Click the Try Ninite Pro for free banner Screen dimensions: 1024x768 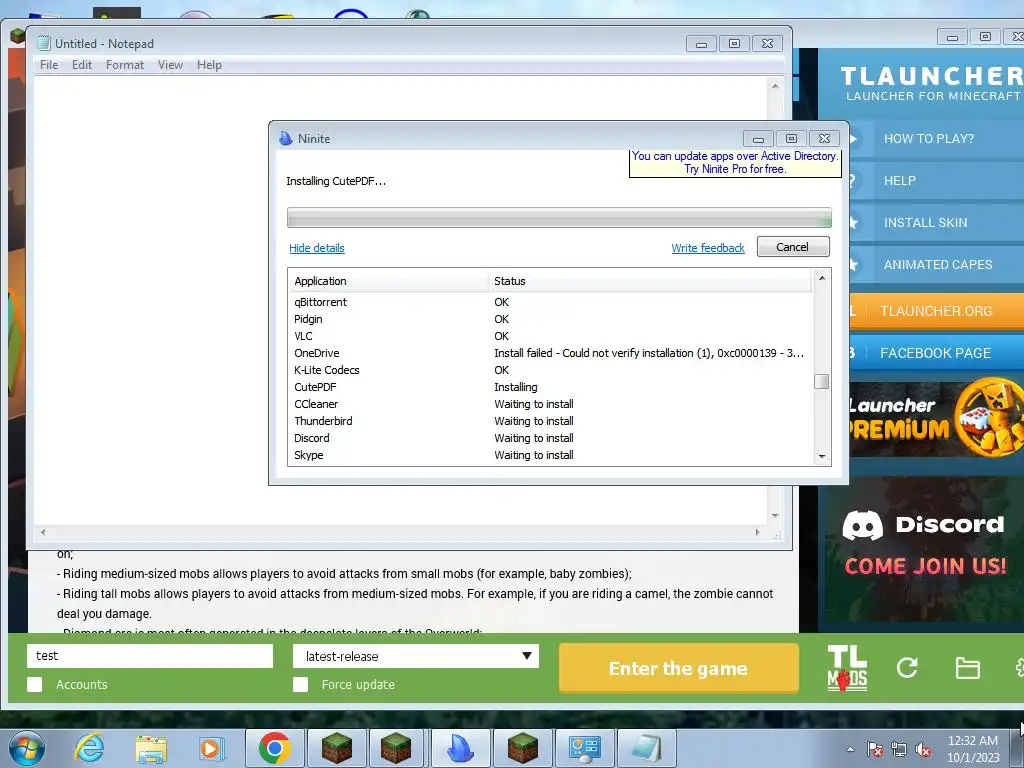(735, 163)
